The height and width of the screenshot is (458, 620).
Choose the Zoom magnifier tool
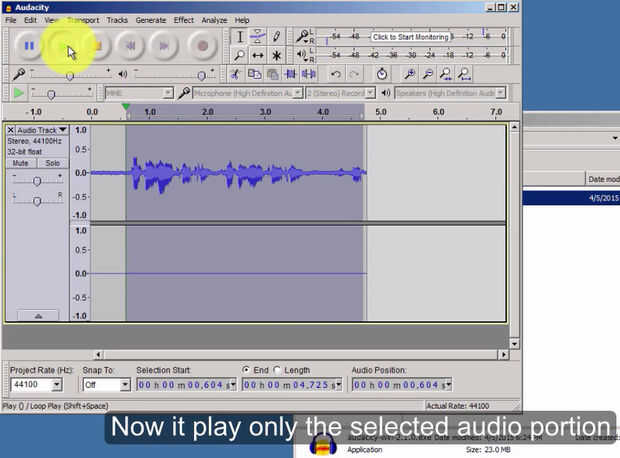pyautogui.click(x=239, y=56)
